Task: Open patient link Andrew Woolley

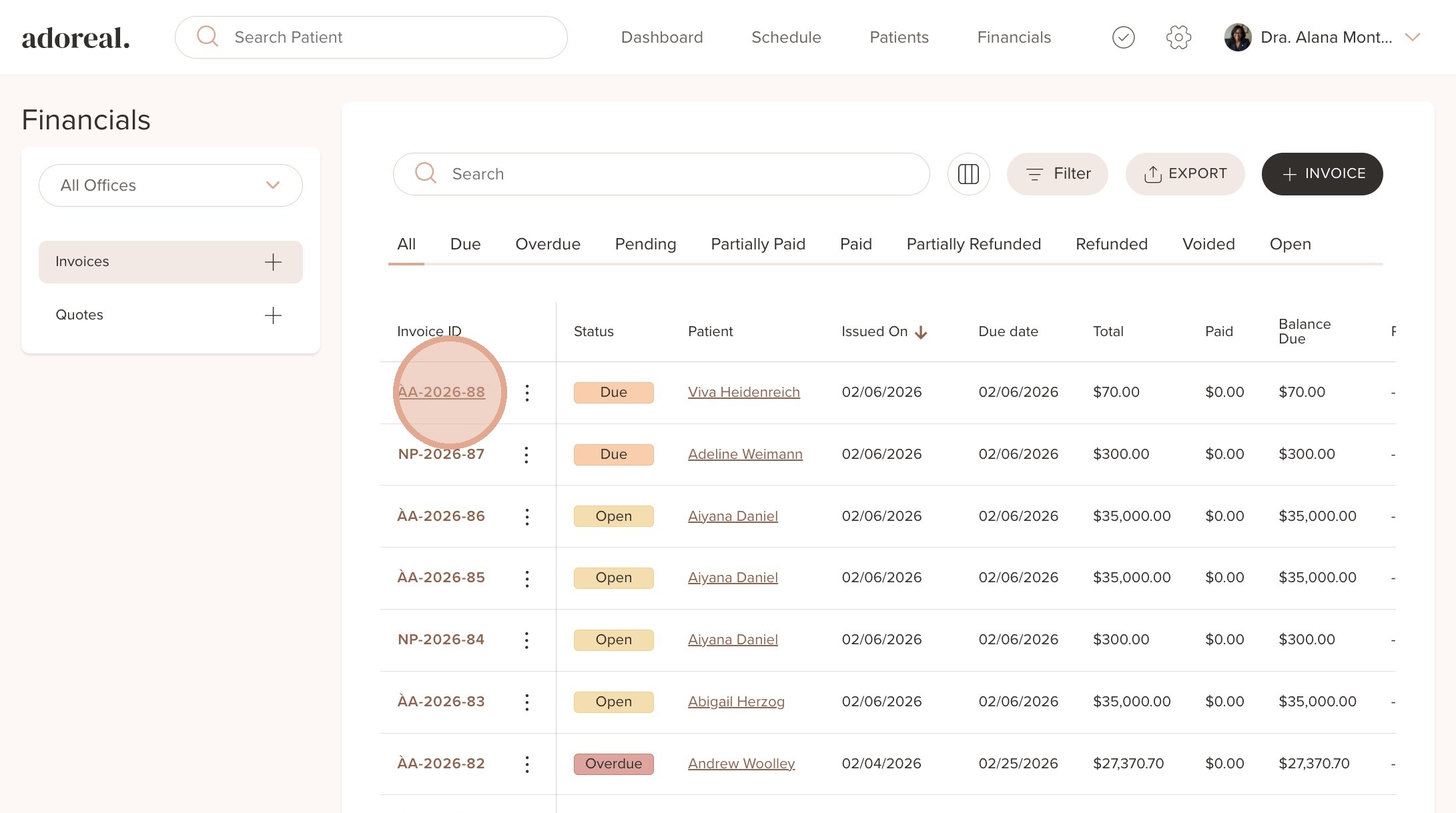Action: 741,764
